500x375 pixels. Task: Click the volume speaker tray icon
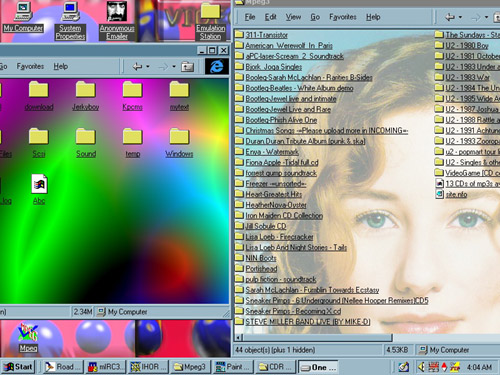(x=421, y=367)
